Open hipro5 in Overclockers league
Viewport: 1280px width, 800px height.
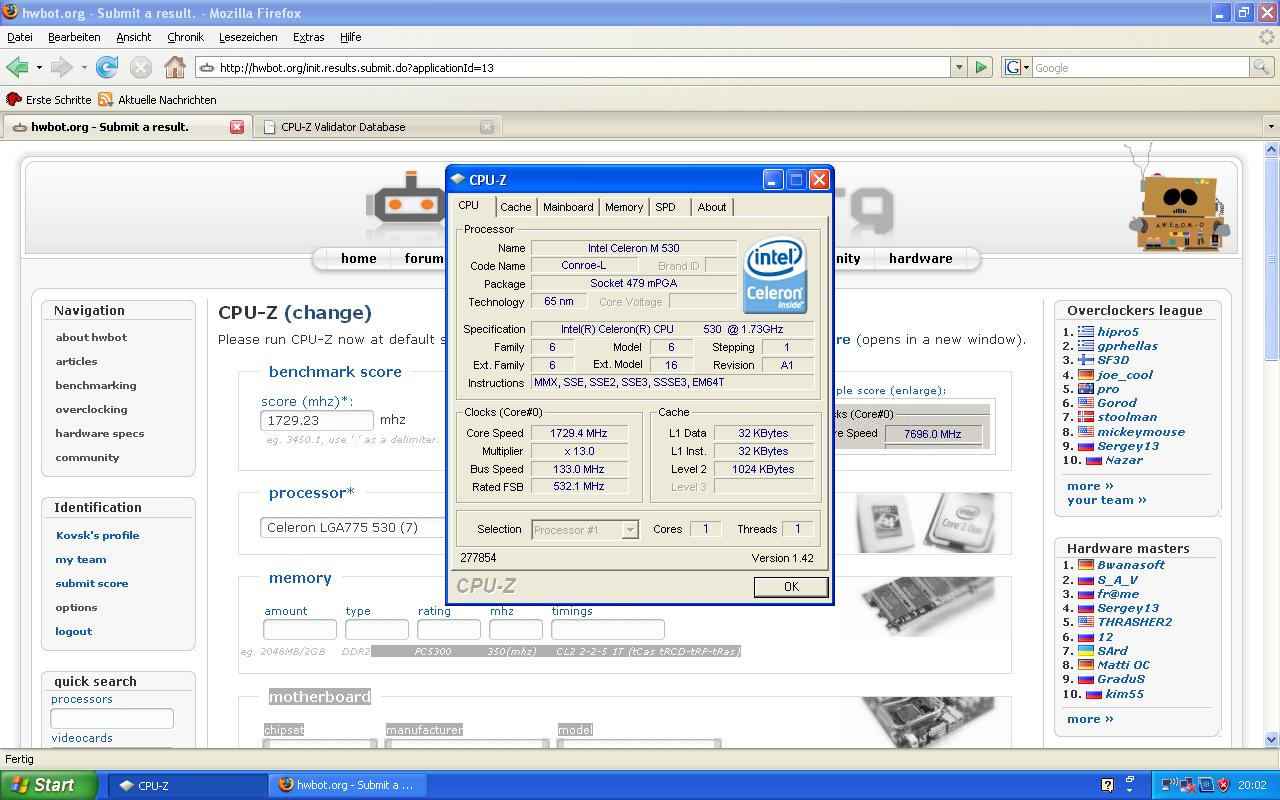pos(1118,331)
